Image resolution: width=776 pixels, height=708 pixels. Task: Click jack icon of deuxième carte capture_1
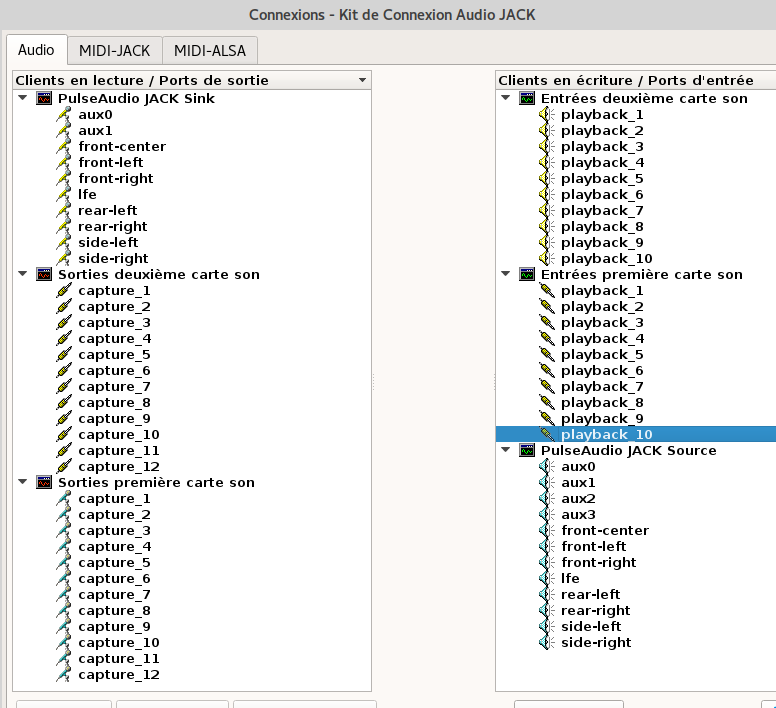coord(64,291)
